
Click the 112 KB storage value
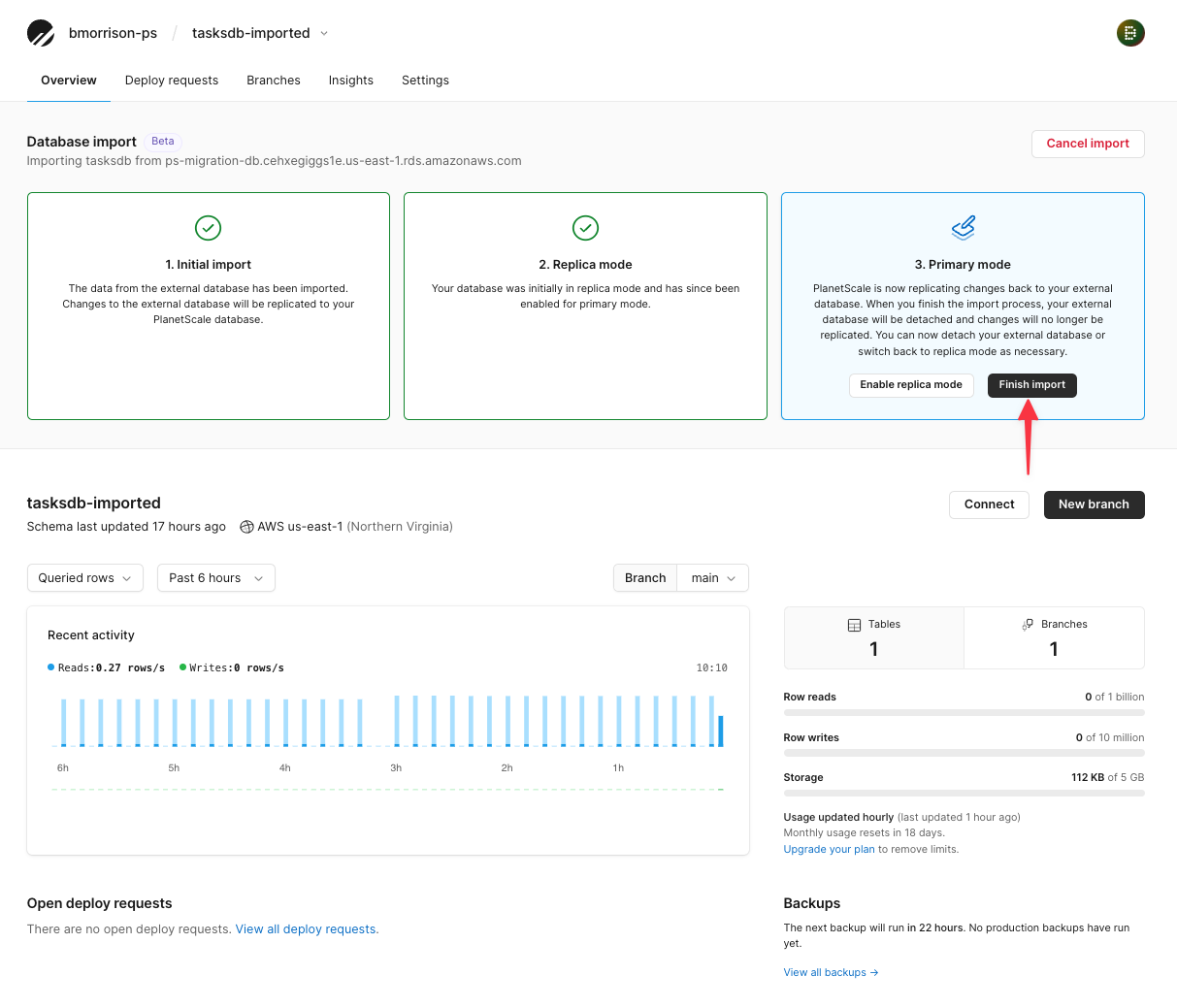(x=1087, y=778)
